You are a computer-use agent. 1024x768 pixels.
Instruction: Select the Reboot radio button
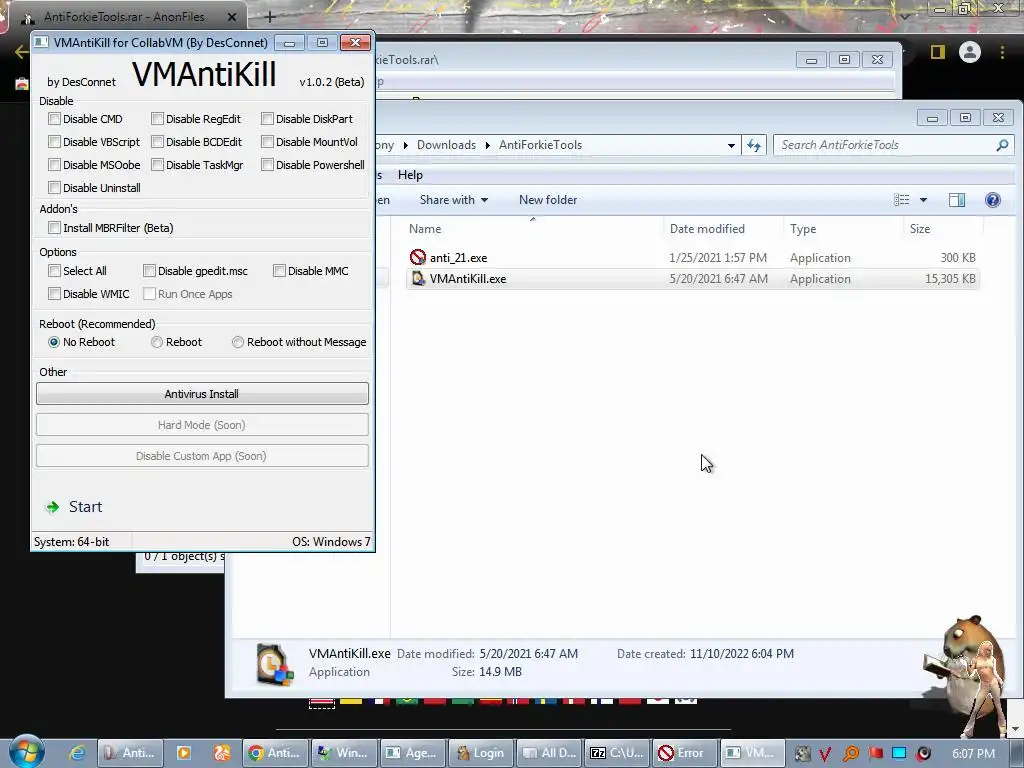click(x=157, y=342)
